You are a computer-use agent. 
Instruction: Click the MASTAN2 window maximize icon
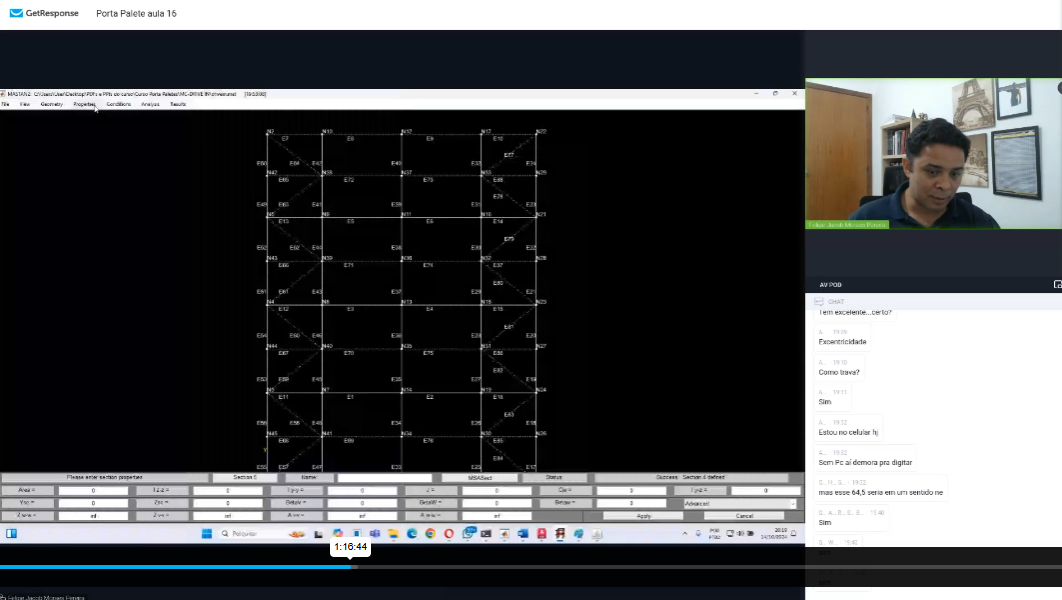[x=775, y=93]
